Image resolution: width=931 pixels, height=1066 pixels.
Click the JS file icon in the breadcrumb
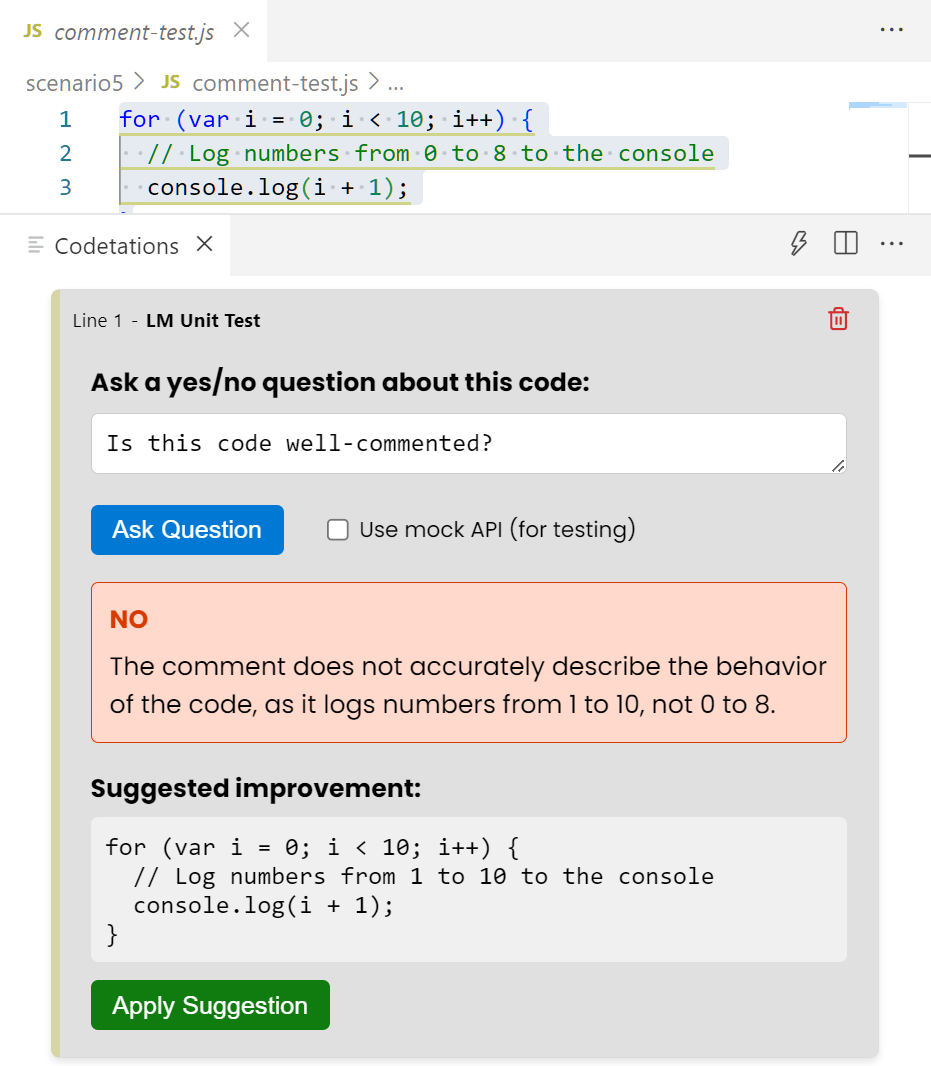click(171, 82)
